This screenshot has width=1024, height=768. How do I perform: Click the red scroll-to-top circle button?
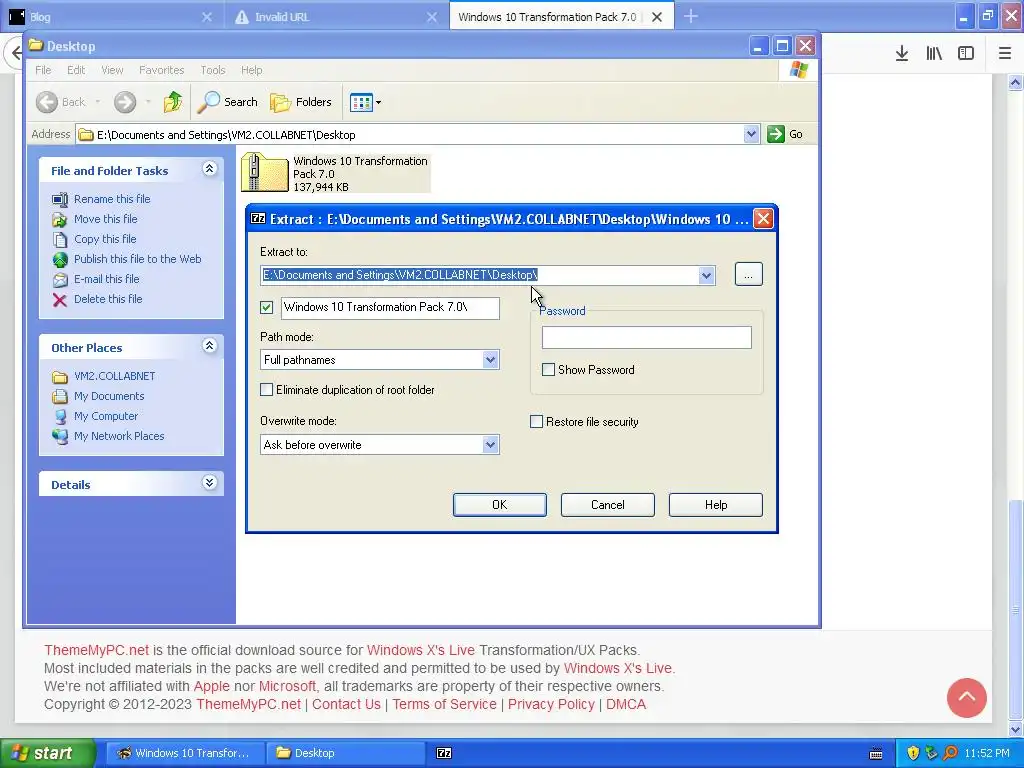[967, 697]
